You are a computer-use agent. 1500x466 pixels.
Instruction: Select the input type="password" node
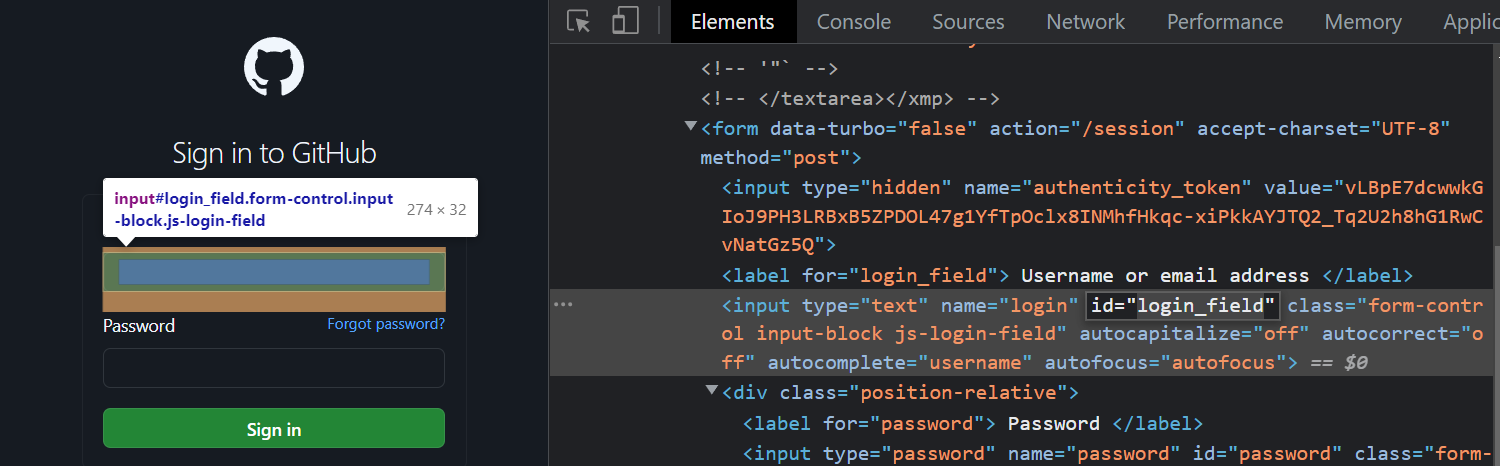pyautogui.click(x=1116, y=453)
